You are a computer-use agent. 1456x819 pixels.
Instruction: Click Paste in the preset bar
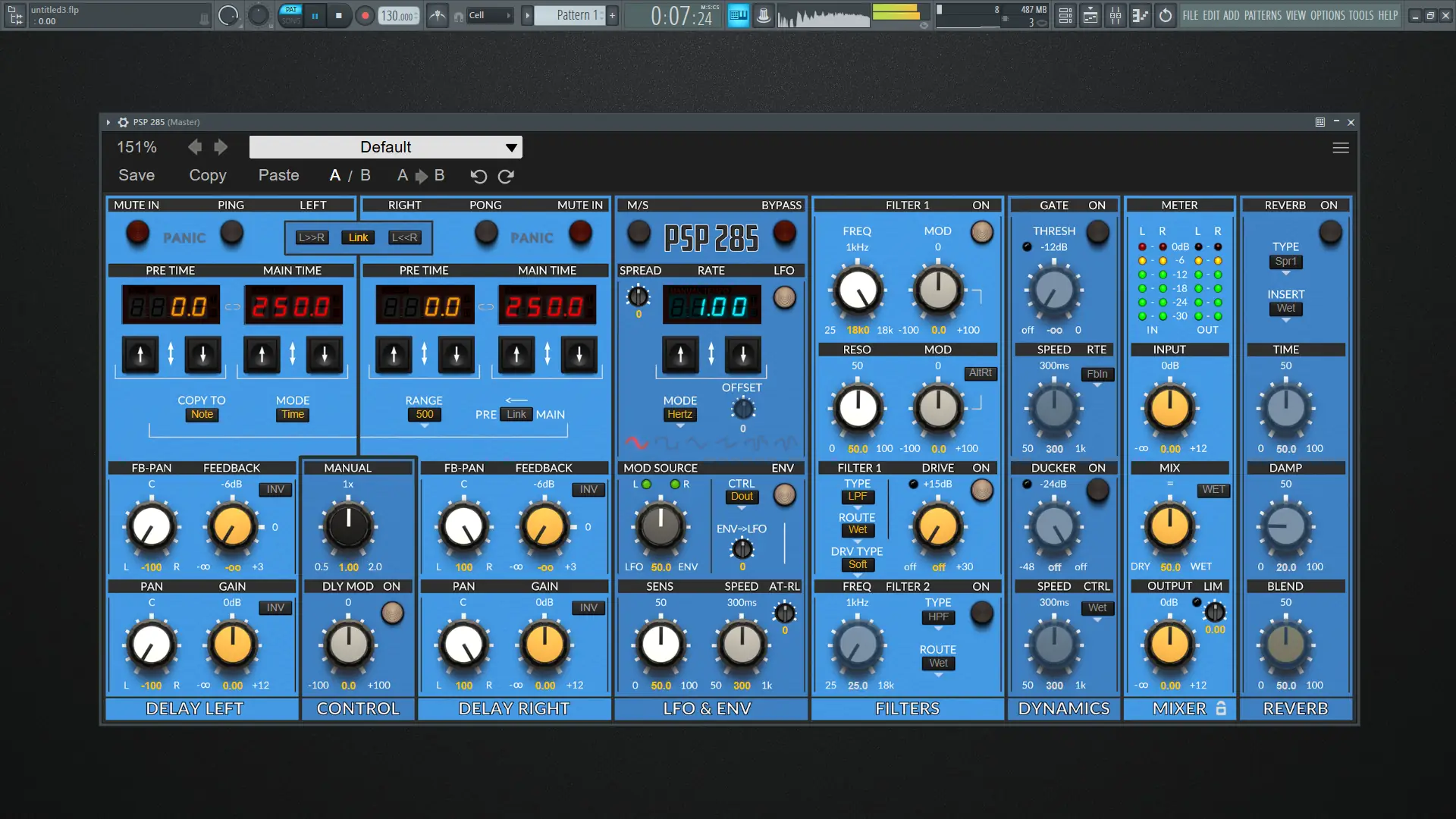click(x=278, y=175)
